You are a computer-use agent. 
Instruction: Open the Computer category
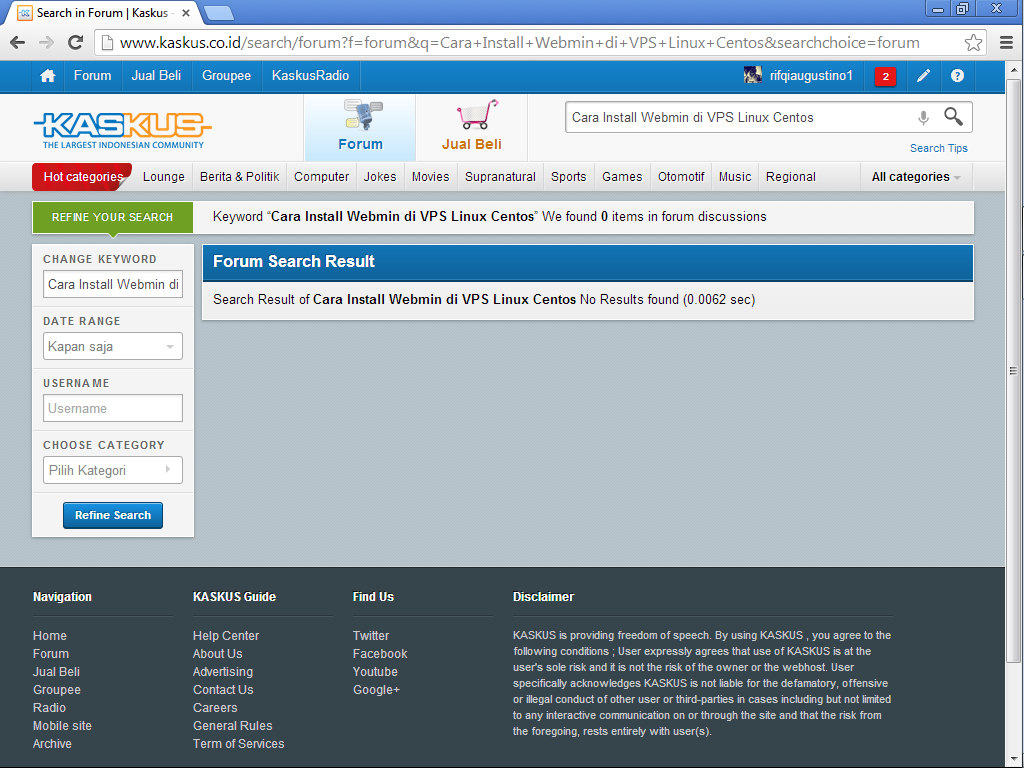point(321,177)
